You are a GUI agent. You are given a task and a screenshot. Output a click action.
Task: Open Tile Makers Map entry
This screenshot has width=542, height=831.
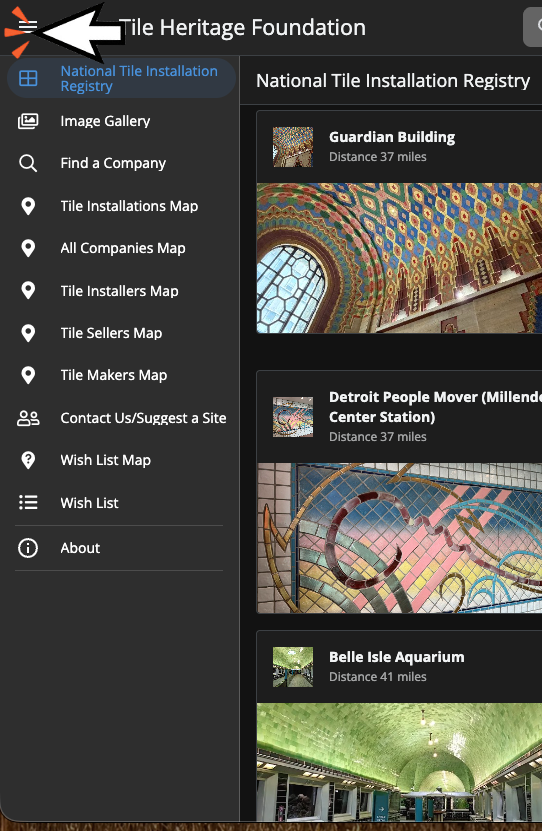[121, 375]
